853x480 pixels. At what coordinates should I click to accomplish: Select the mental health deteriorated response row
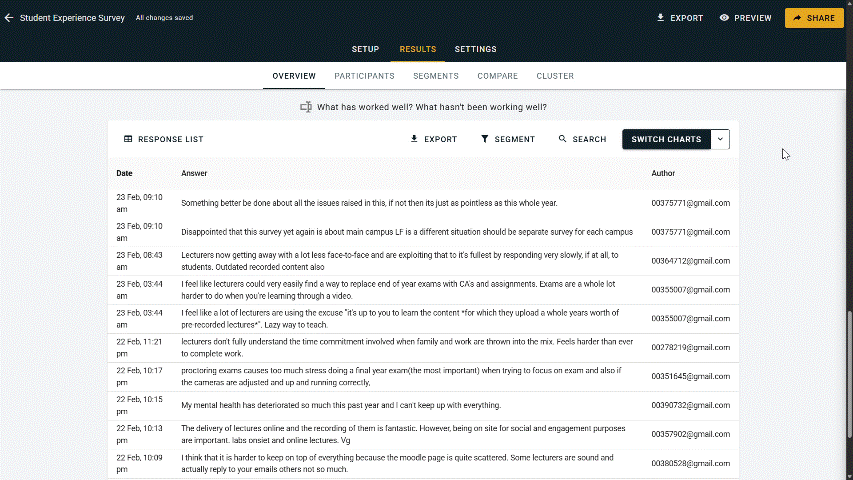coord(340,405)
